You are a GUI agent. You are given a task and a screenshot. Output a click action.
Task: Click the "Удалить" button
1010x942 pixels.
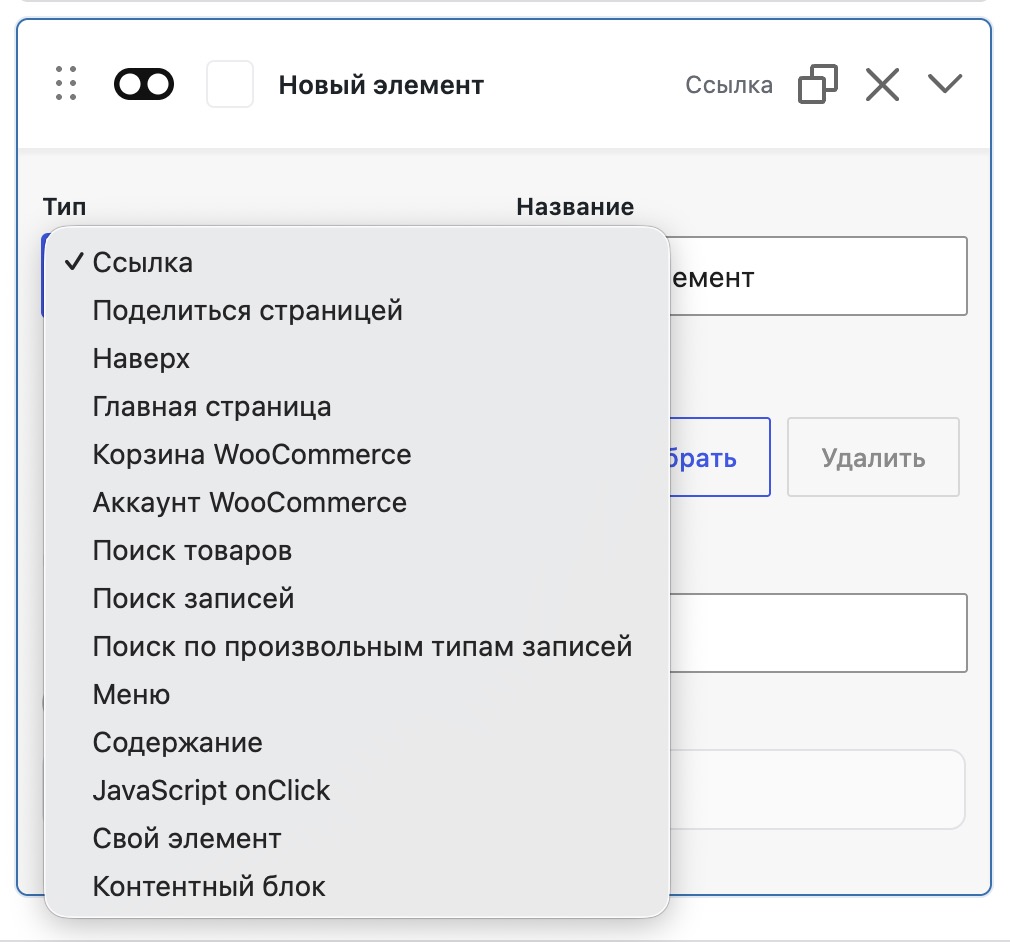pos(873,457)
